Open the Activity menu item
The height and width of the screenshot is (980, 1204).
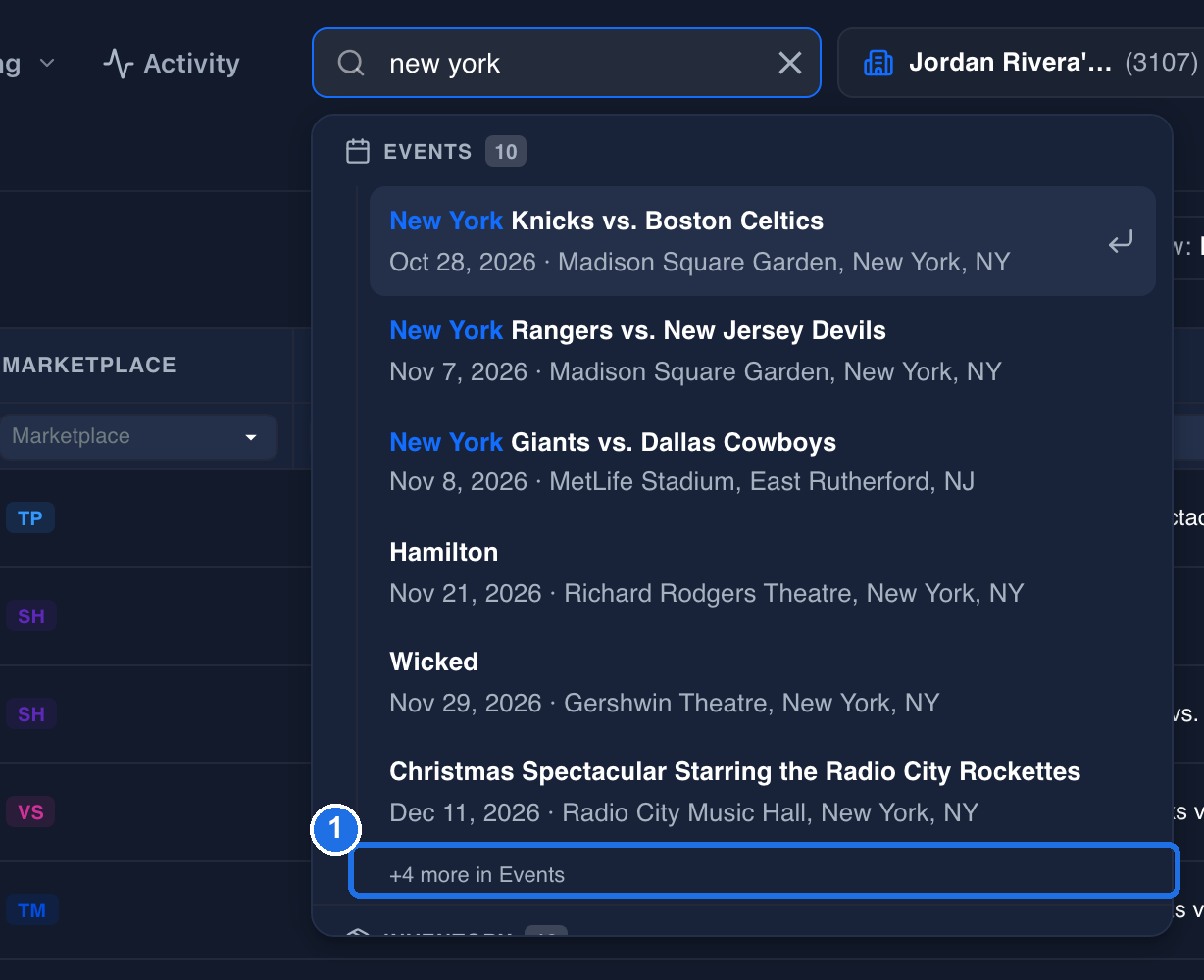(172, 64)
